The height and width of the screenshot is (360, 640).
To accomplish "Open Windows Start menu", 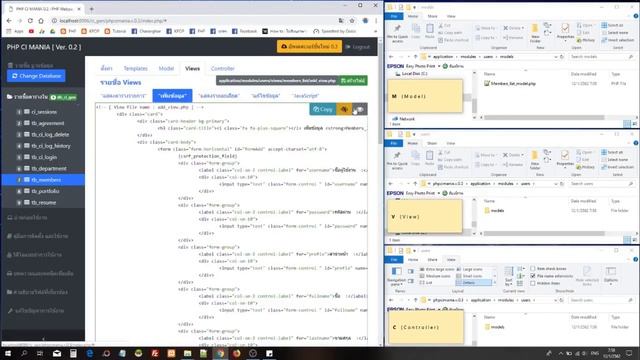I will tap(8, 353).
